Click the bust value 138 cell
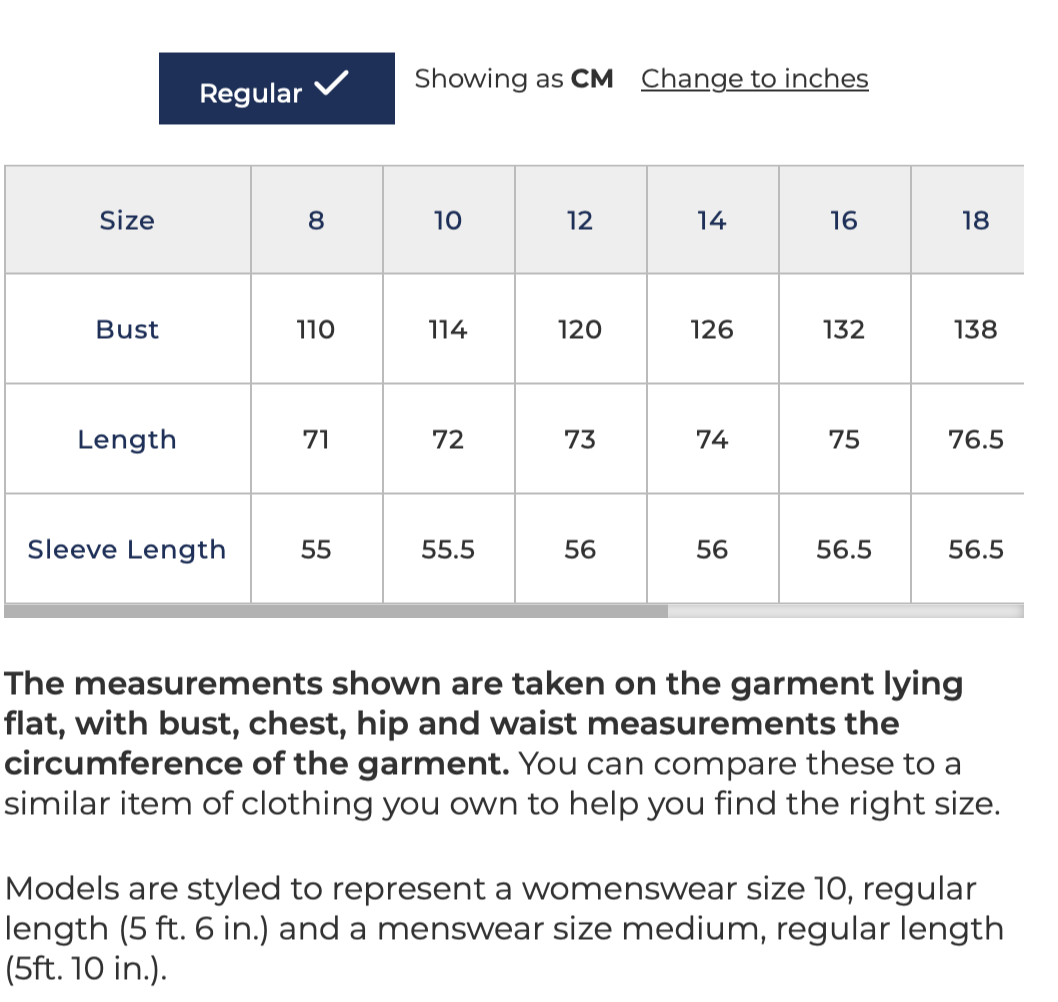This screenshot has height=1002, width=1058. (x=968, y=329)
